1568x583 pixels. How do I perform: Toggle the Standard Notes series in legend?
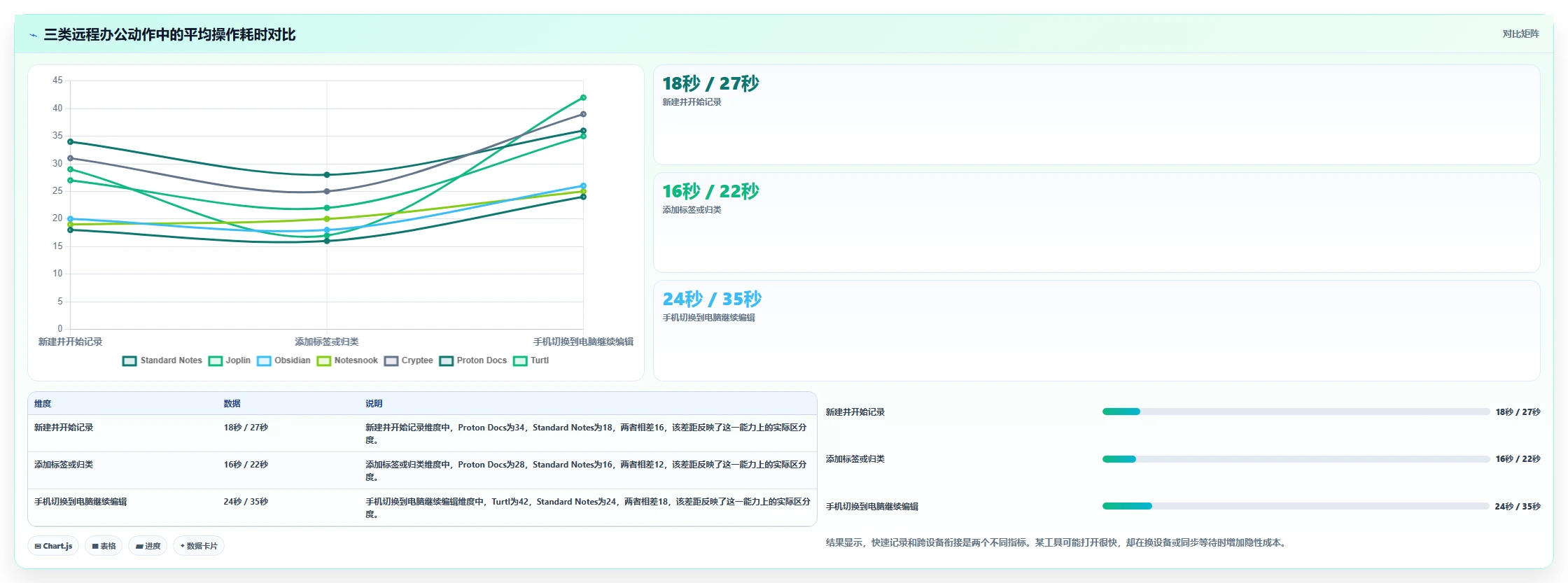[x=162, y=360]
